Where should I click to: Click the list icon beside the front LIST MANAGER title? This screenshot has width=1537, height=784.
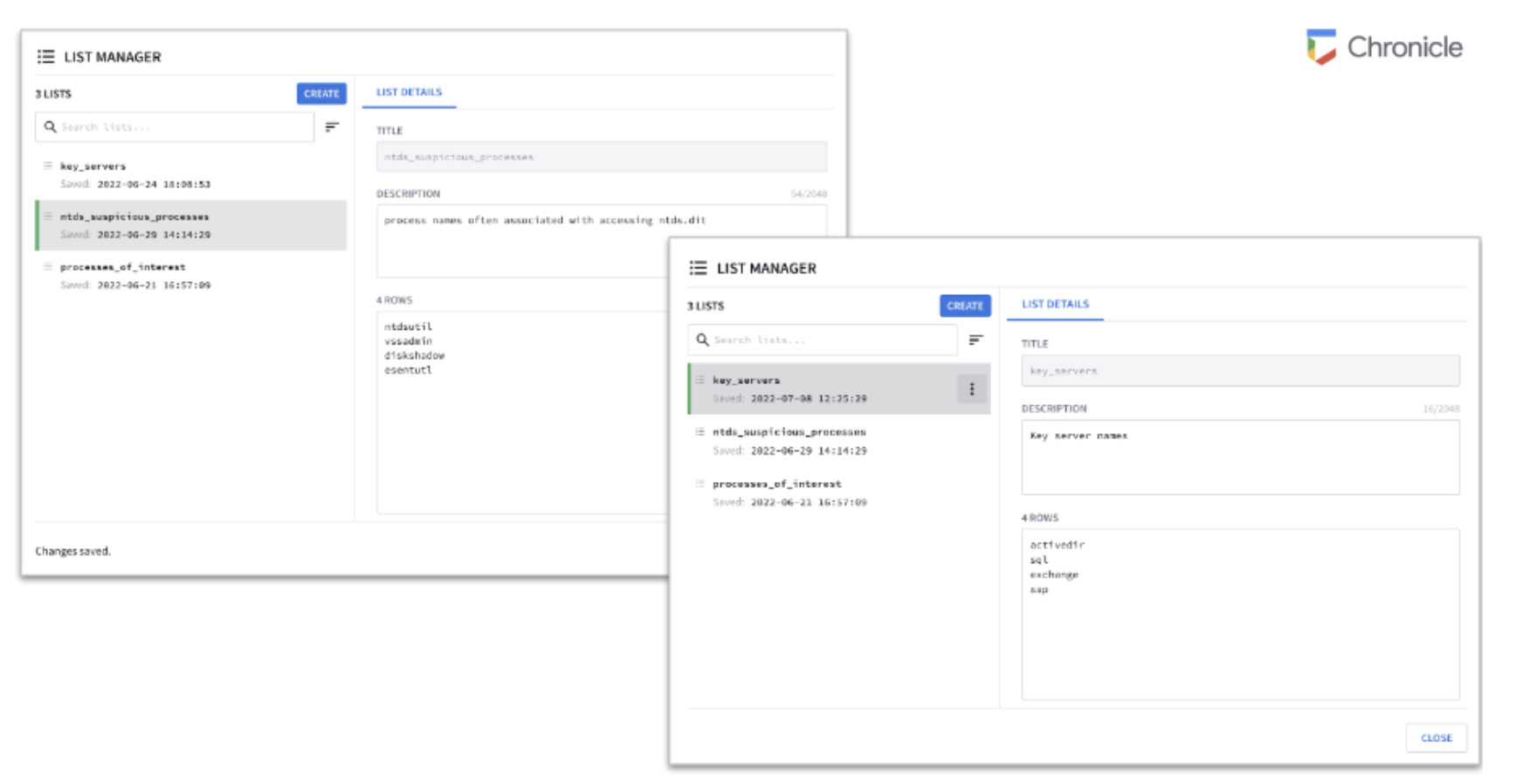coord(698,268)
